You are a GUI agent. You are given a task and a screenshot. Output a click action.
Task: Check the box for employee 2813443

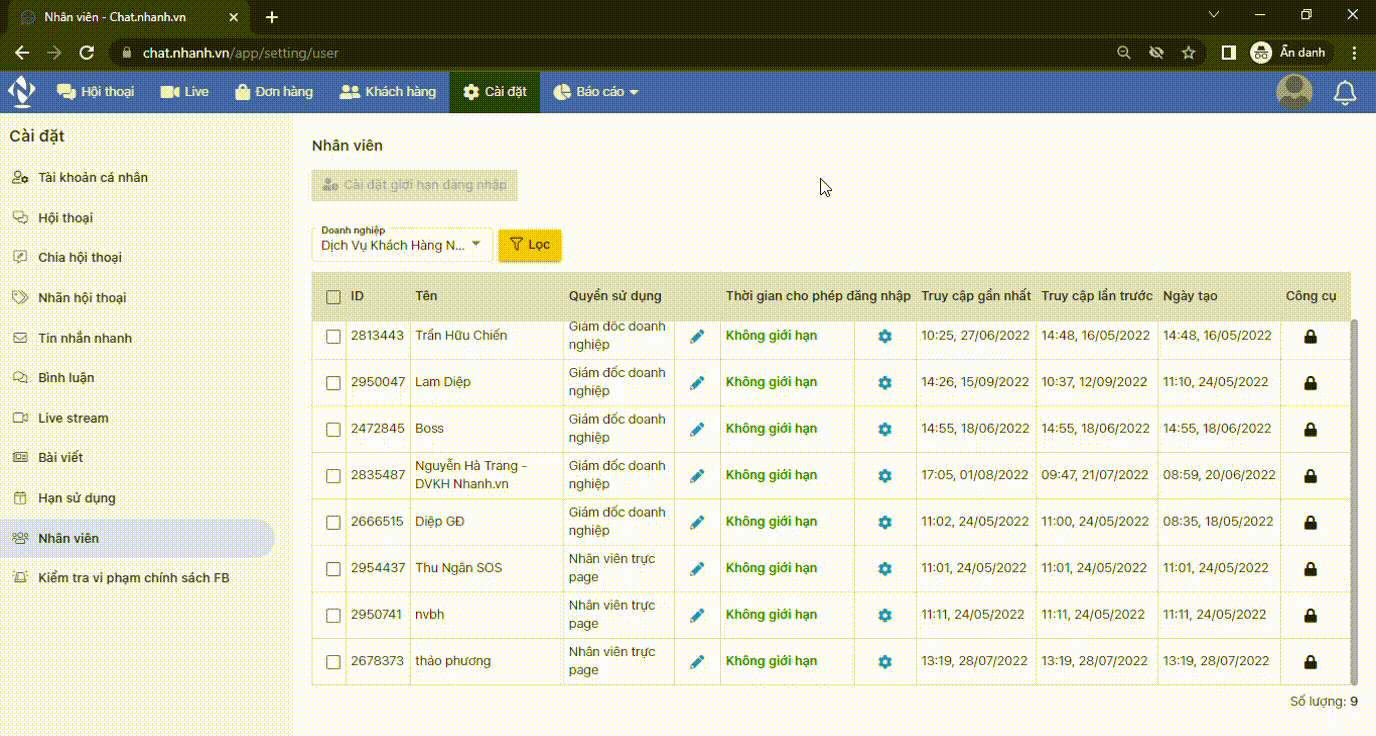[x=333, y=337]
